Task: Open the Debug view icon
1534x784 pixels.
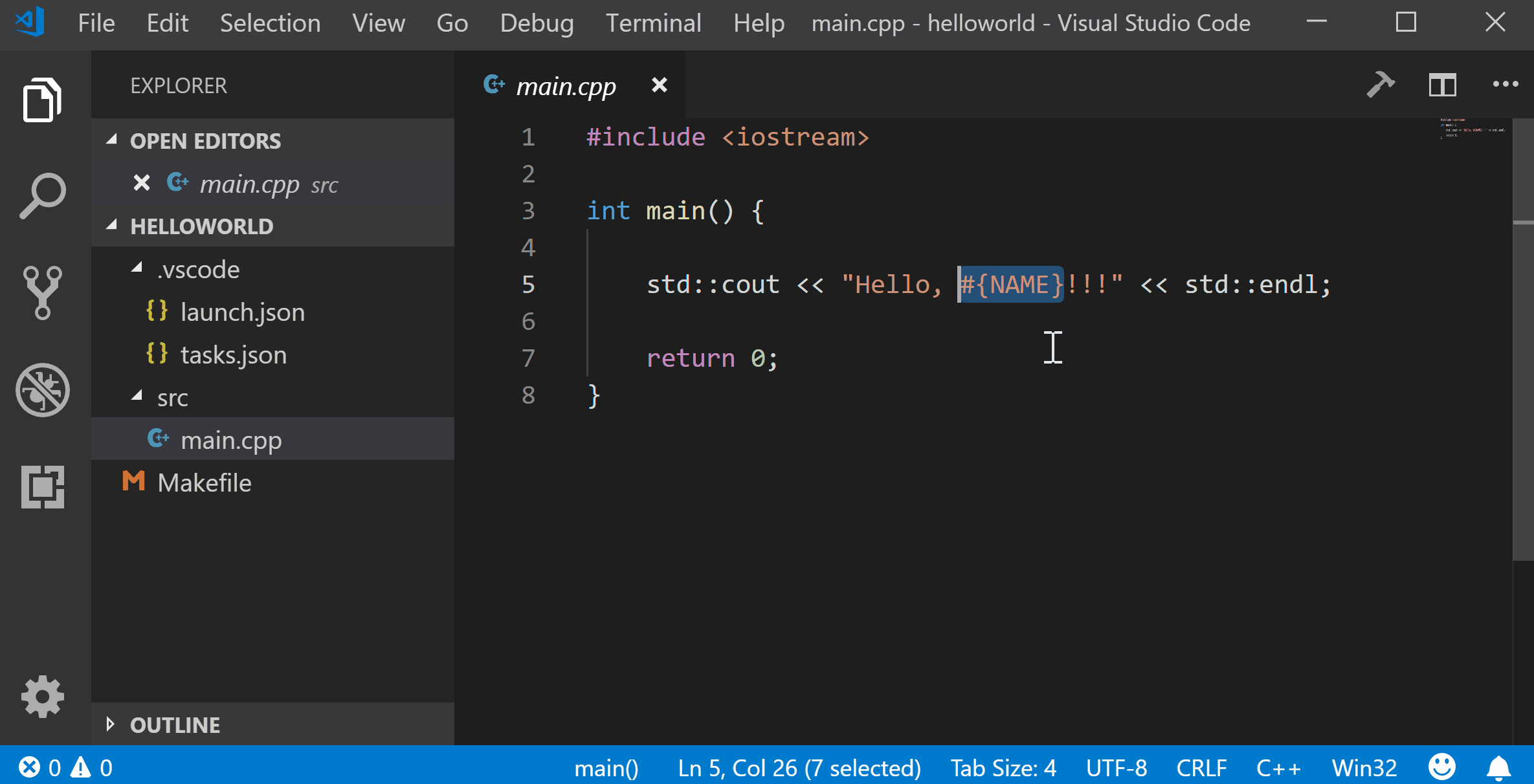Action: click(x=42, y=389)
